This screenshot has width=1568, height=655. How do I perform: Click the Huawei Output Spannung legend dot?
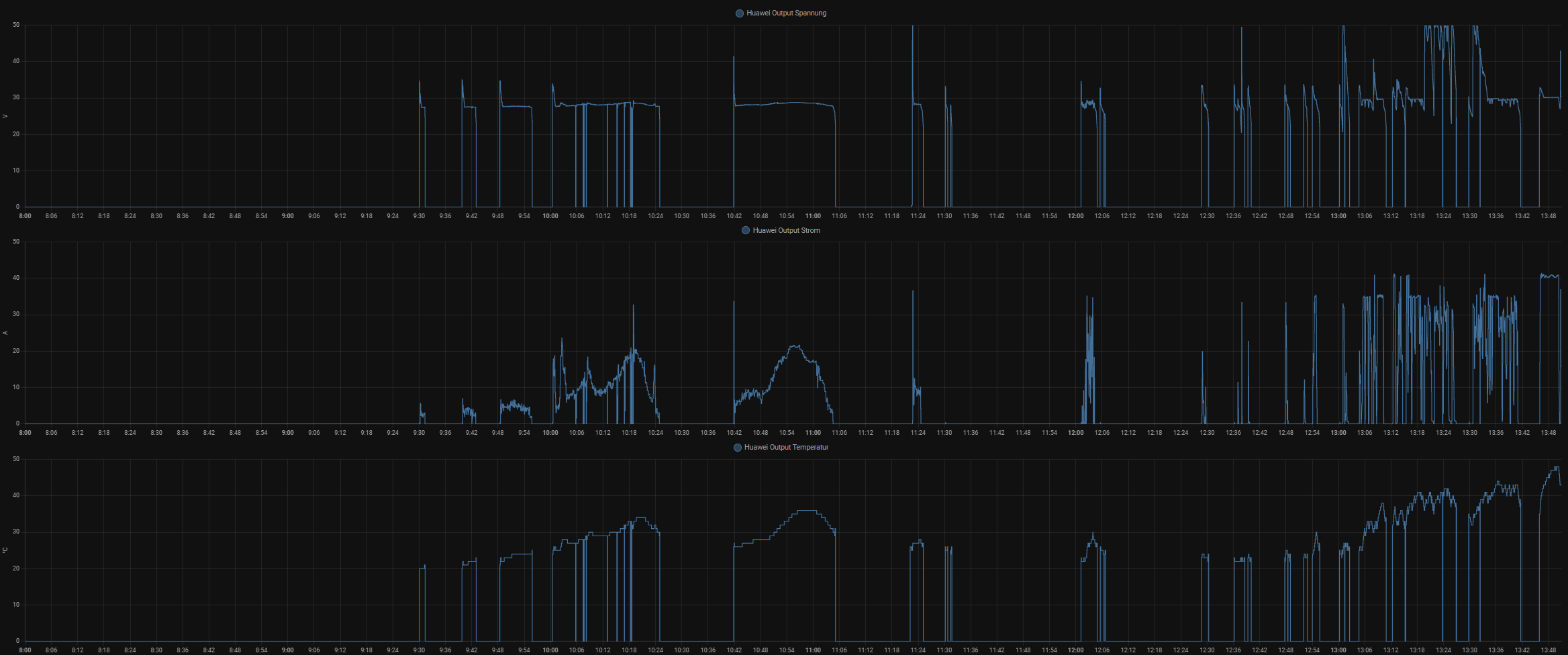coord(739,13)
